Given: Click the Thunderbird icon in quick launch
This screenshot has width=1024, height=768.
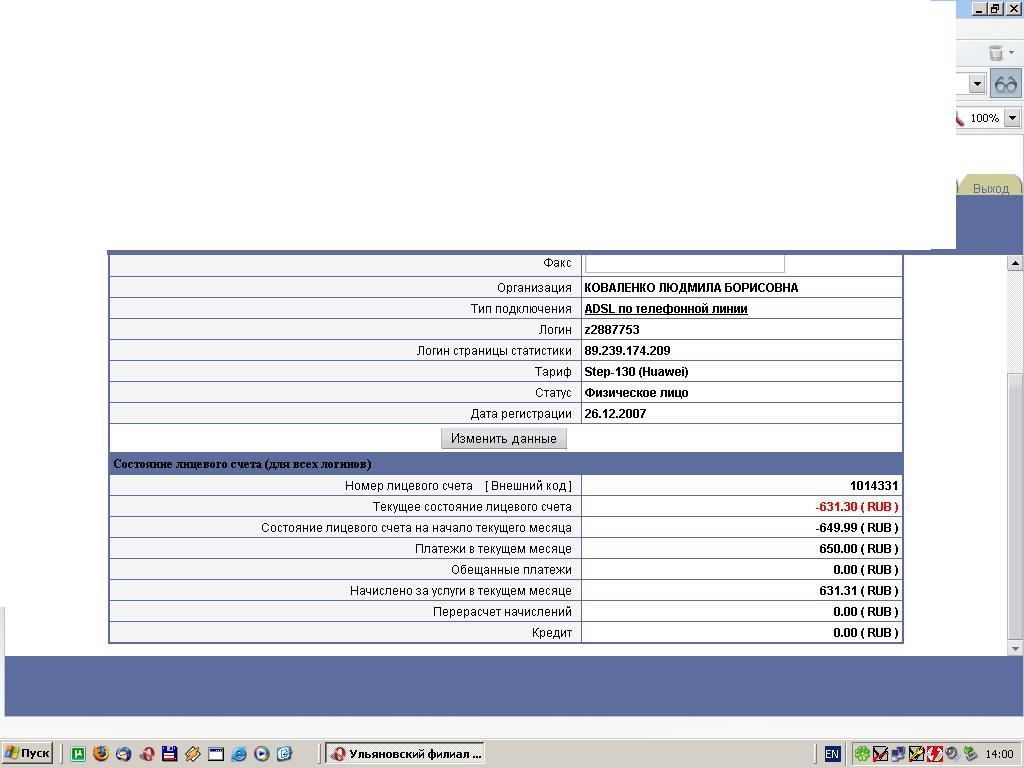Looking at the screenshot, I should pyautogui.click(x=123, y=754).
